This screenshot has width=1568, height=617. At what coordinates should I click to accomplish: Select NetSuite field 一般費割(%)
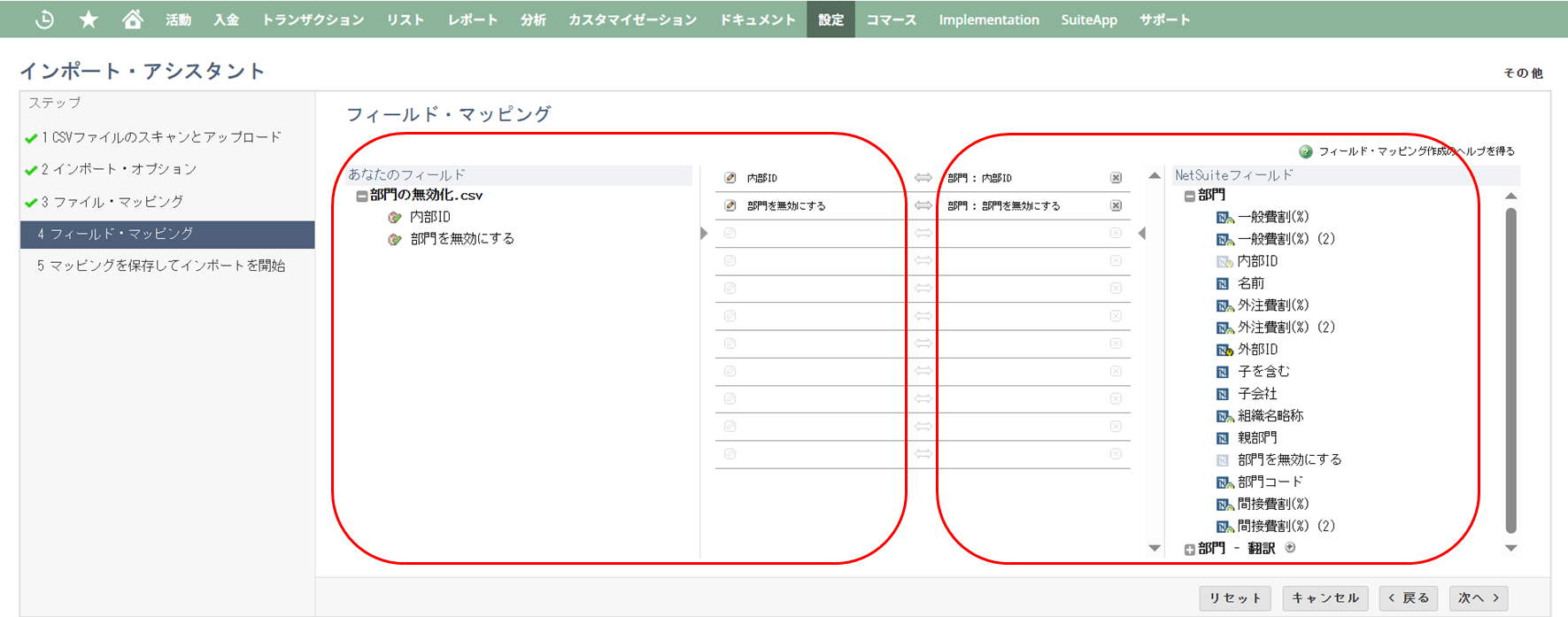[1273, 217]
